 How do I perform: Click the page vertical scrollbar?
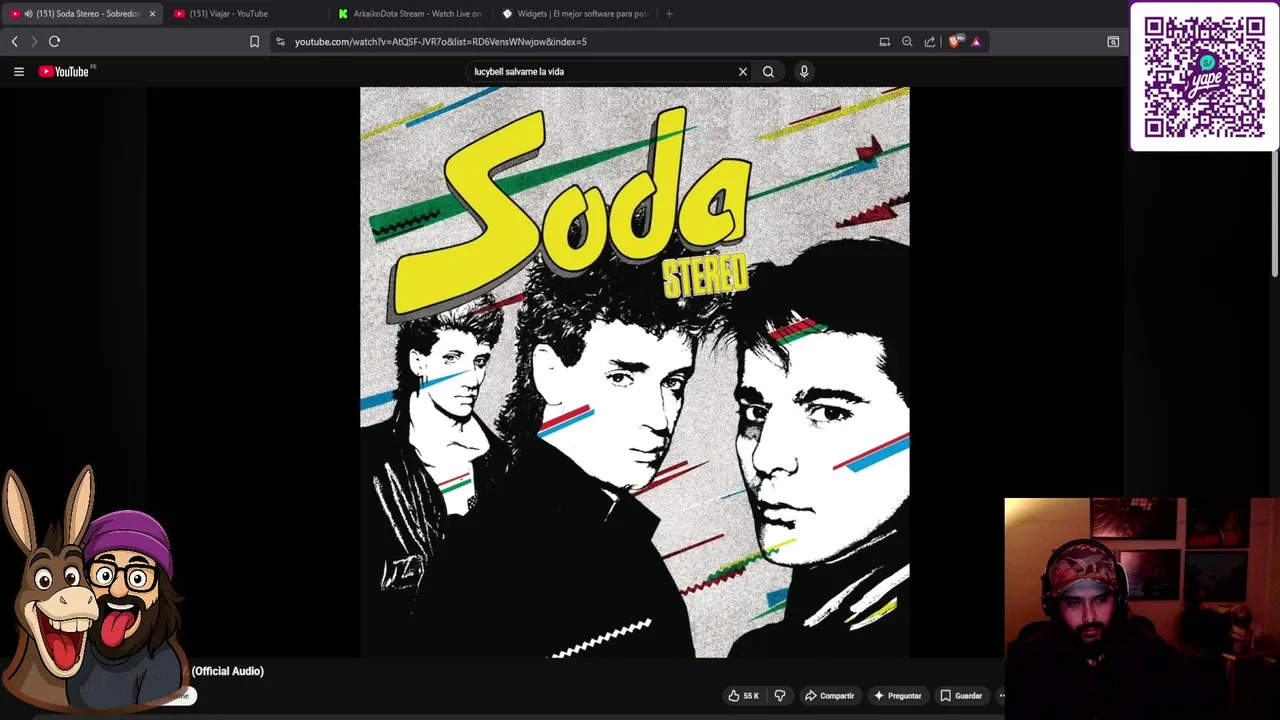[1274, 215]
